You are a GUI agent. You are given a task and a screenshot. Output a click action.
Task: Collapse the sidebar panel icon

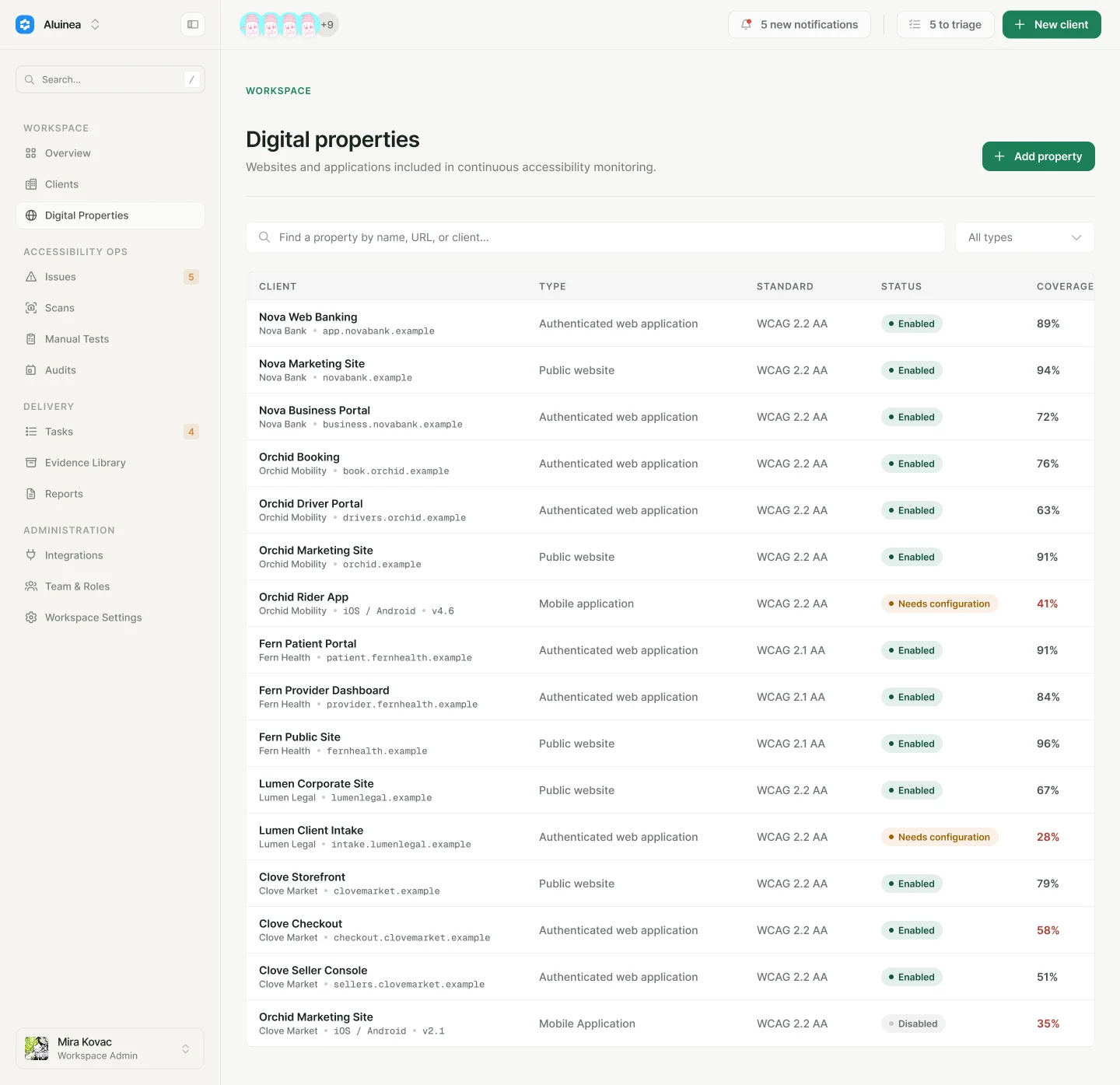coord(193,25)
